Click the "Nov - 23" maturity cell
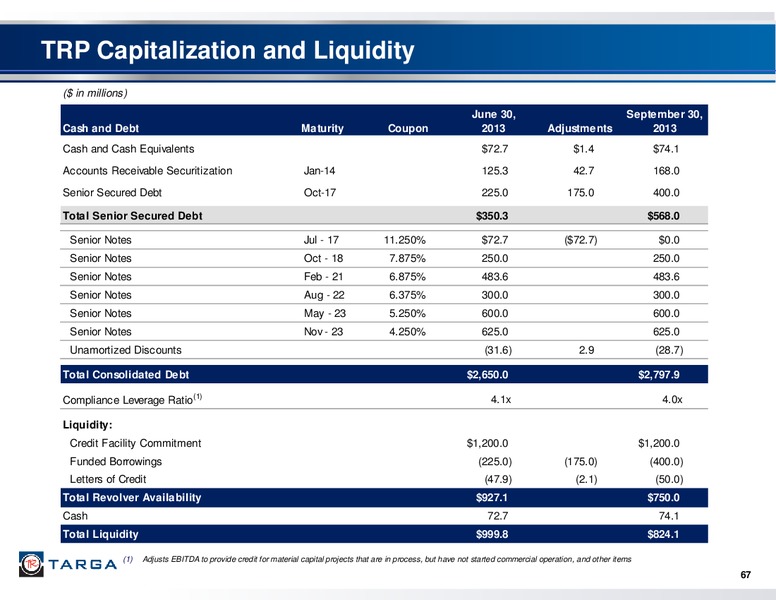776x600 pixels. 323,332
